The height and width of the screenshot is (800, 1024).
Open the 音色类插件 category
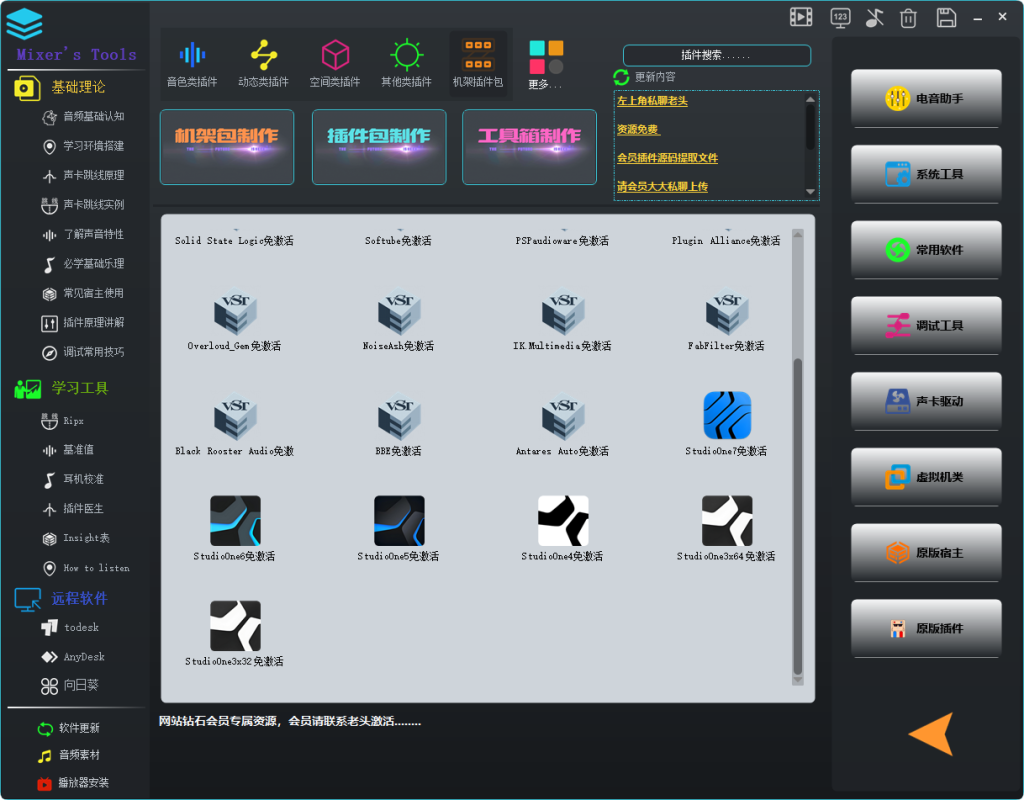click(x=192, y=64)
